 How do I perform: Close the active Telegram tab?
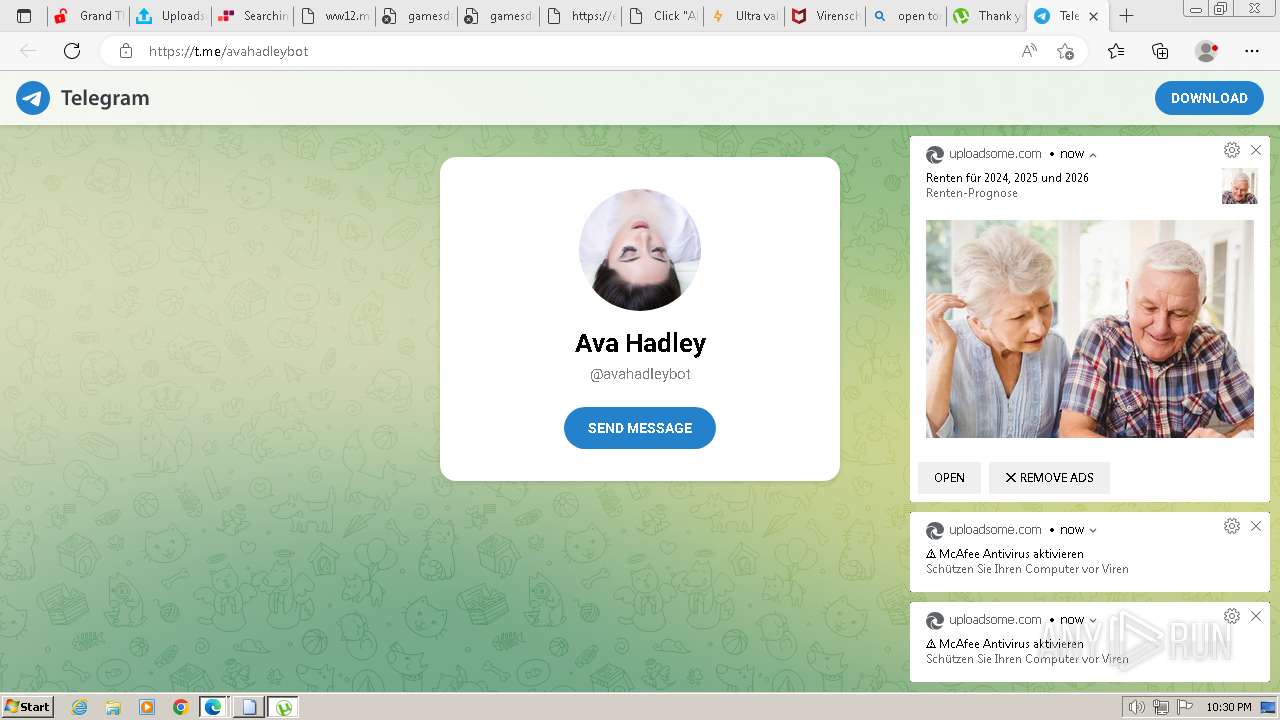(1094, 16)
